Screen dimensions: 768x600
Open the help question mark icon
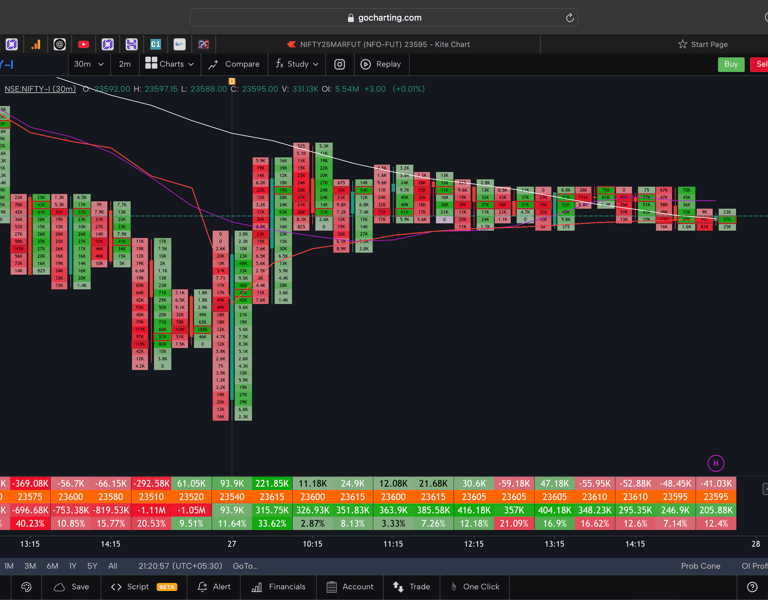pos(752,587)
